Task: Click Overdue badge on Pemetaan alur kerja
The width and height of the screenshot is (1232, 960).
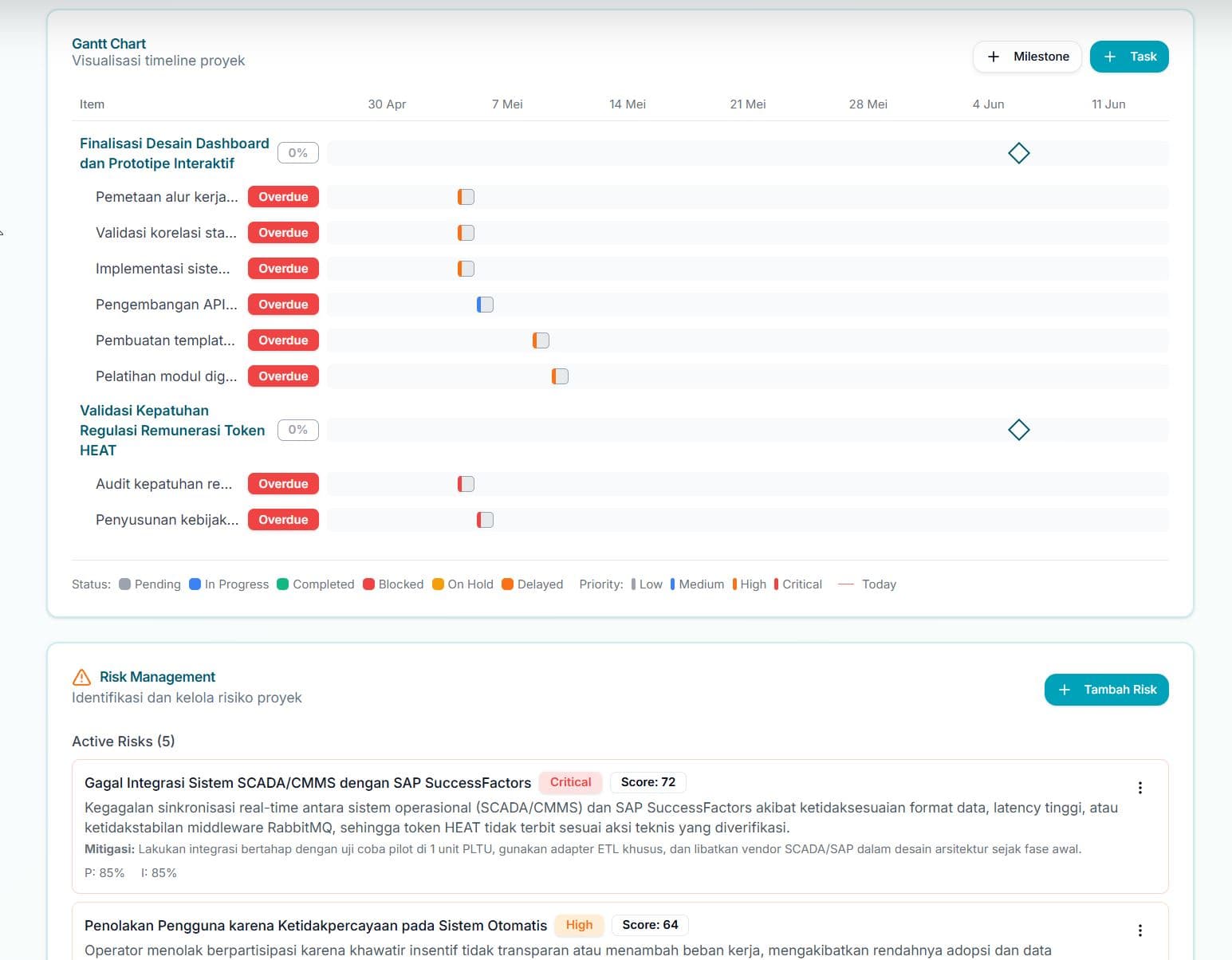Action: (x=283, y=197)
